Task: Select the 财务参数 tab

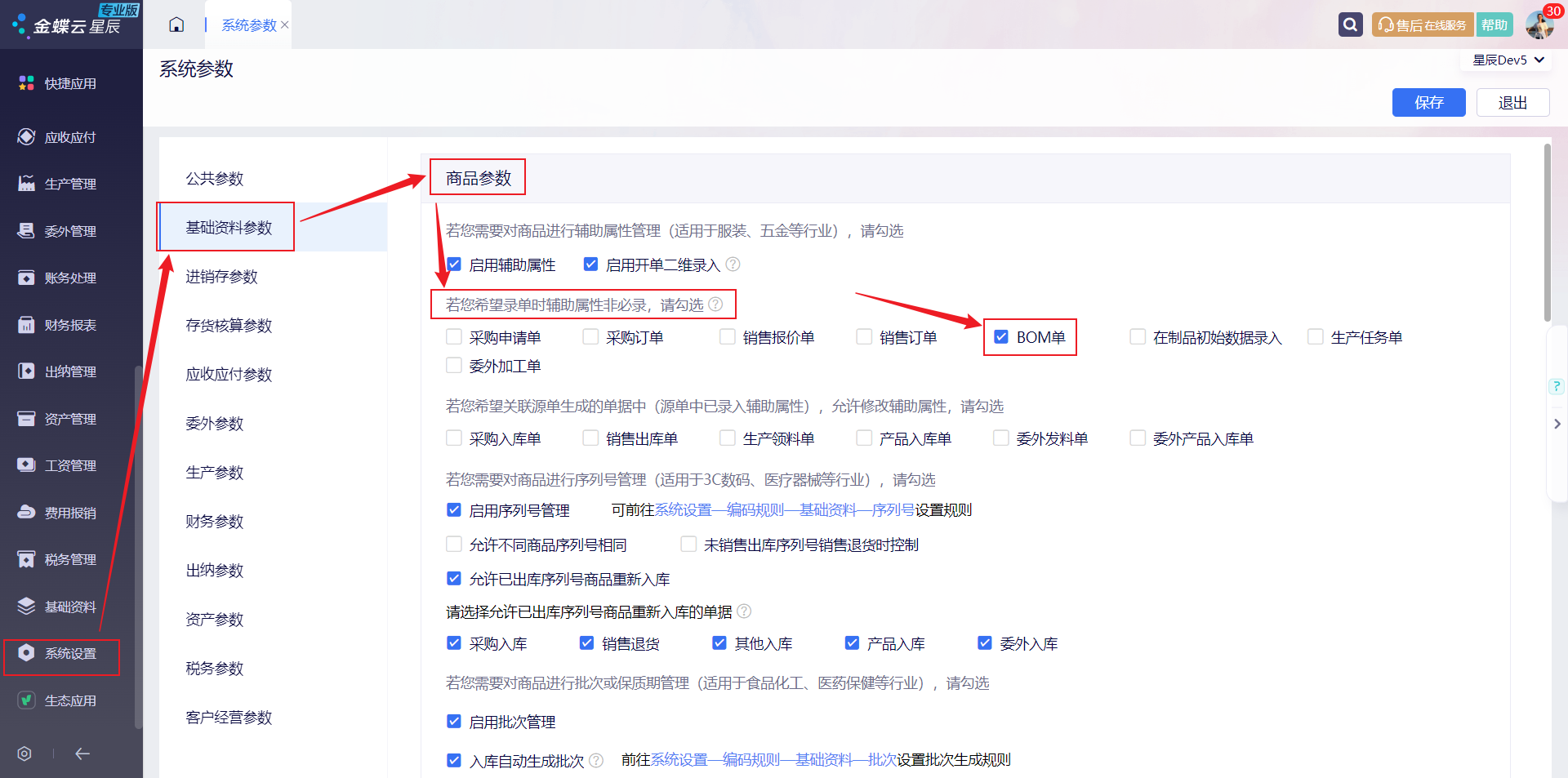Action: pyautogui.click(x=215, y=522)
